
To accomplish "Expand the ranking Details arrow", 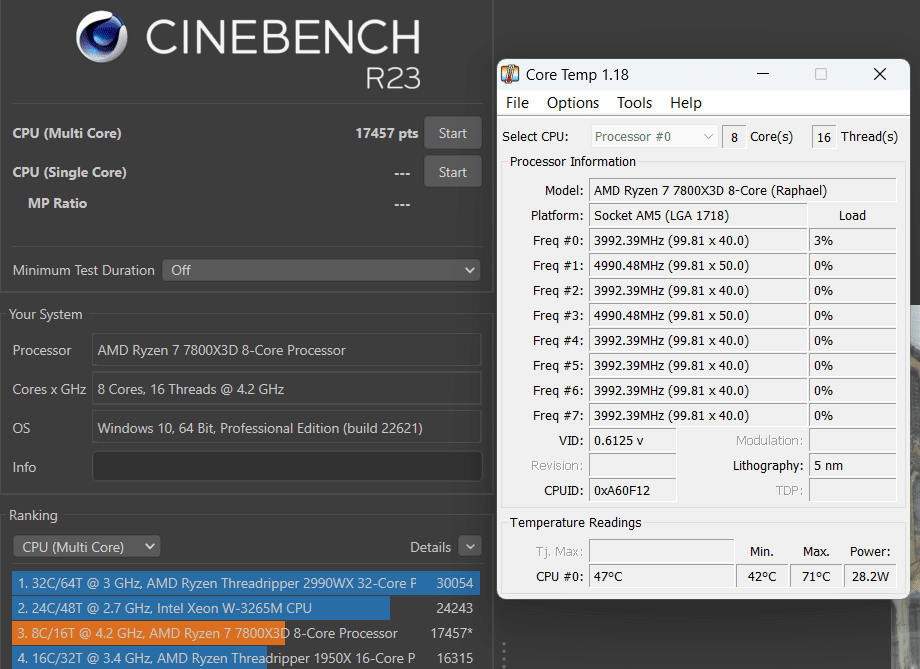I will point(470,547).
